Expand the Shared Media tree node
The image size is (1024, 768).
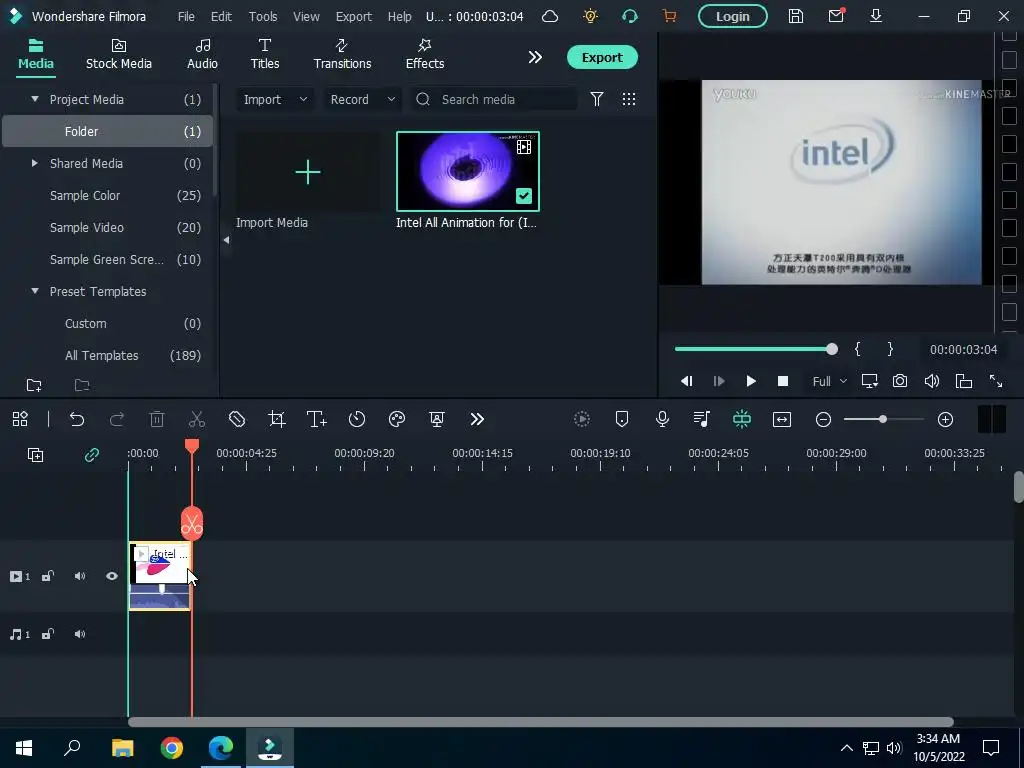point(35,163)
